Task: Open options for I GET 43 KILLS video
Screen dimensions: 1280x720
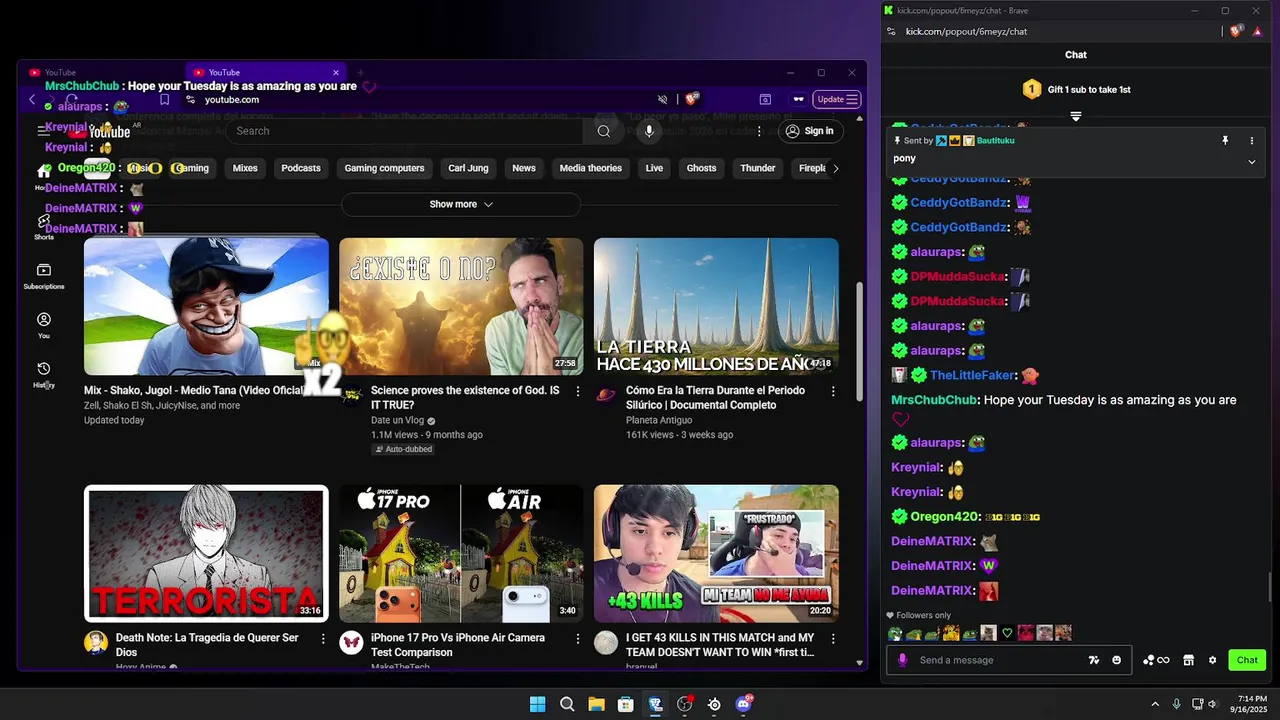Action: tap(833, 638)
